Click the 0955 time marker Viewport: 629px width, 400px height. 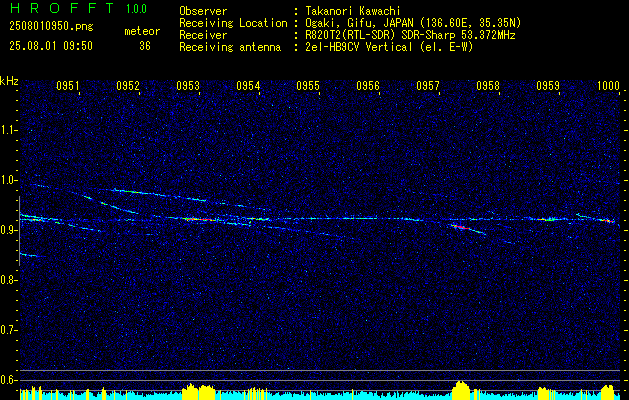308,85
